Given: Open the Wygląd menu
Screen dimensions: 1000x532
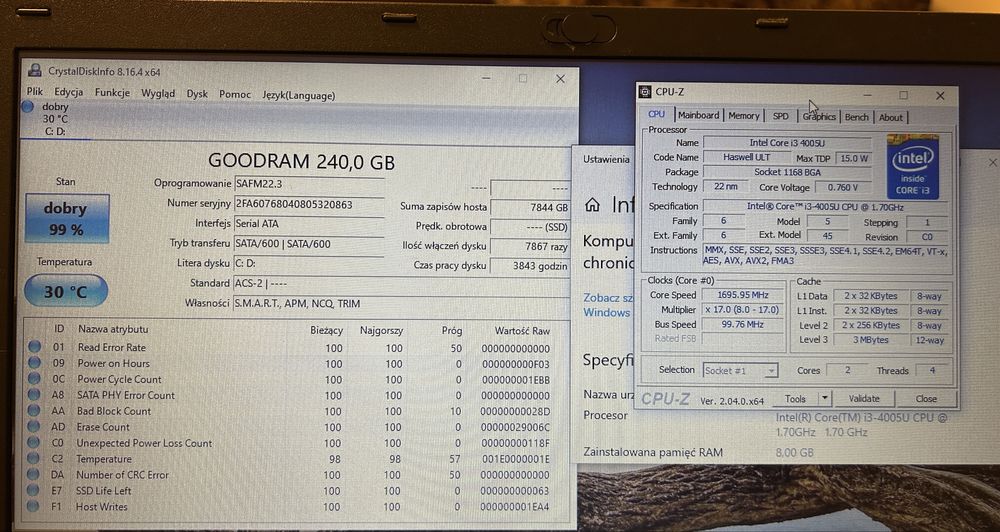Looking at the screenshot, I should 158,93.
